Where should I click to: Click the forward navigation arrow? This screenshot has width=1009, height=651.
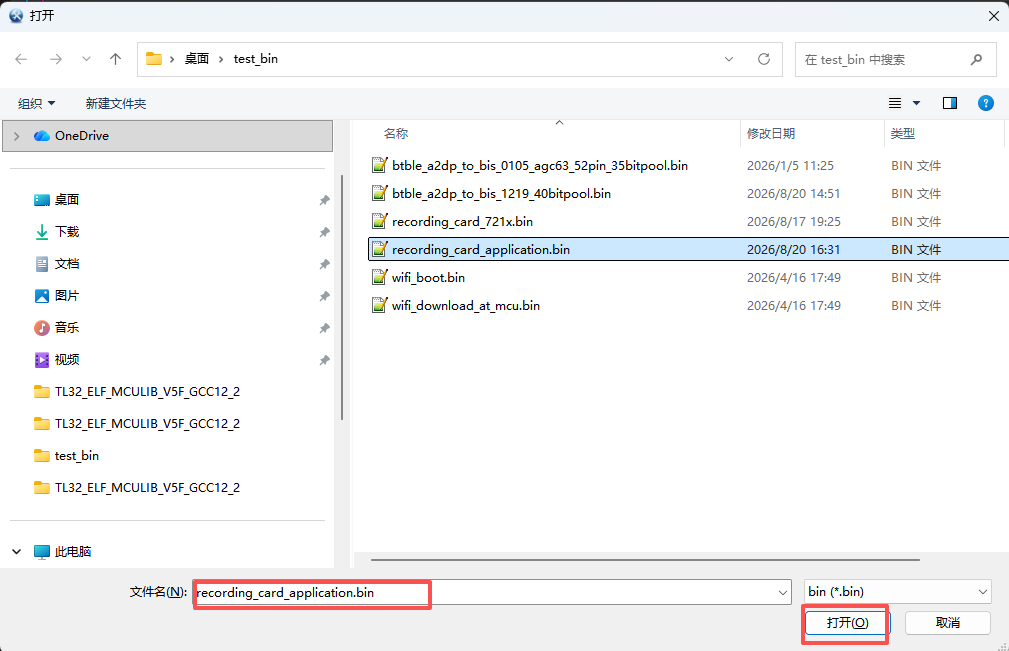56,59
